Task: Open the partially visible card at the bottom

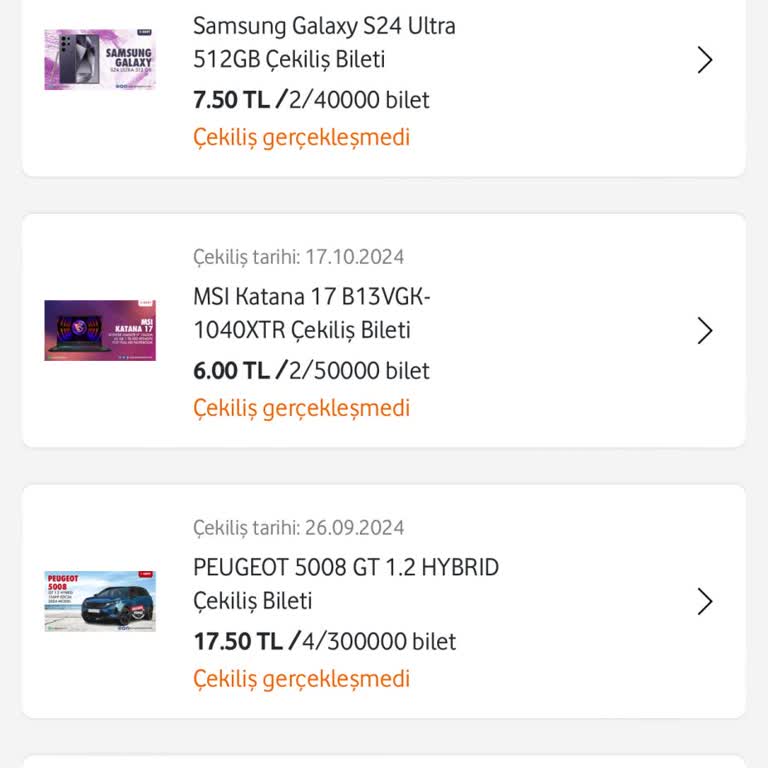Action: point(384,762)
